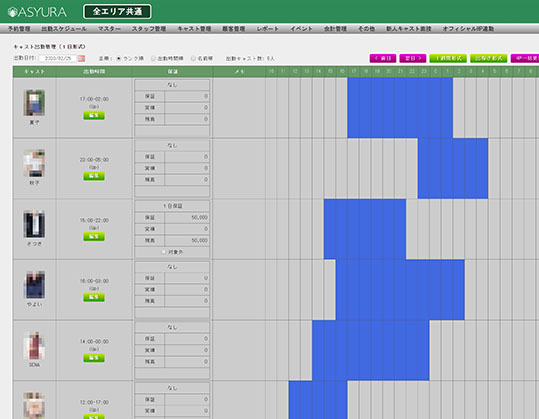Open the キャスト管理 menu
The image size is (539, 419).
tap(194, 29)
